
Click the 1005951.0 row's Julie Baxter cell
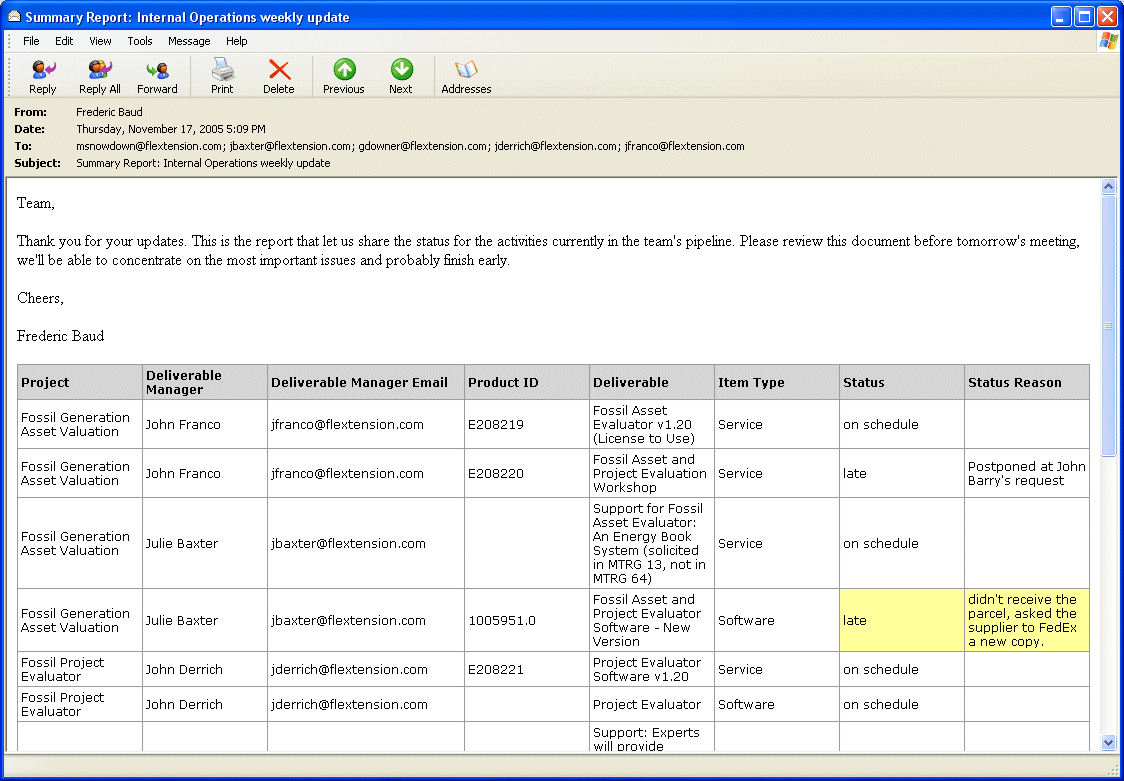(x=205, y=621)
